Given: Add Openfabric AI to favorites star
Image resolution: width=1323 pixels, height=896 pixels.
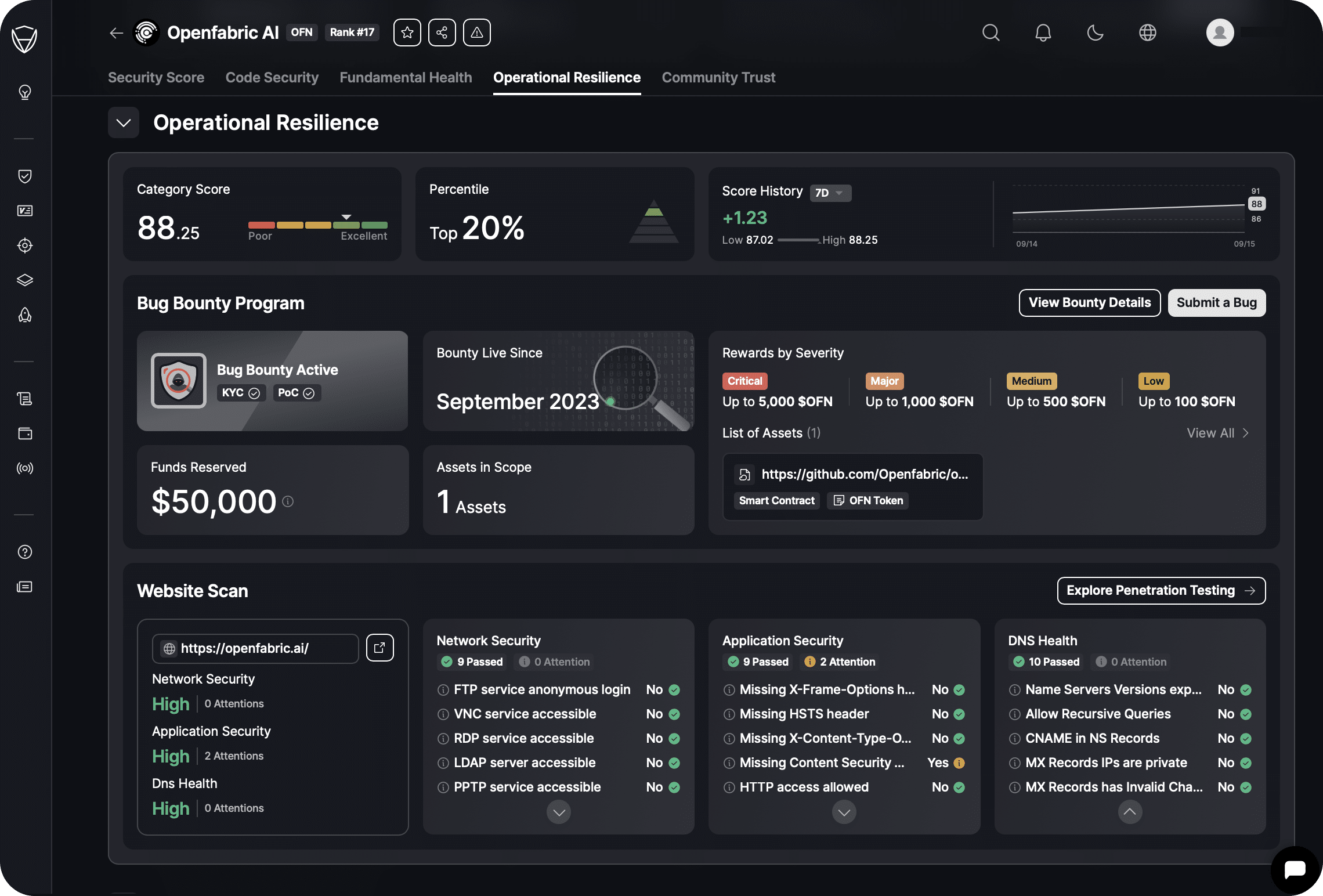Looking at the screenshot, I should 407,32.
